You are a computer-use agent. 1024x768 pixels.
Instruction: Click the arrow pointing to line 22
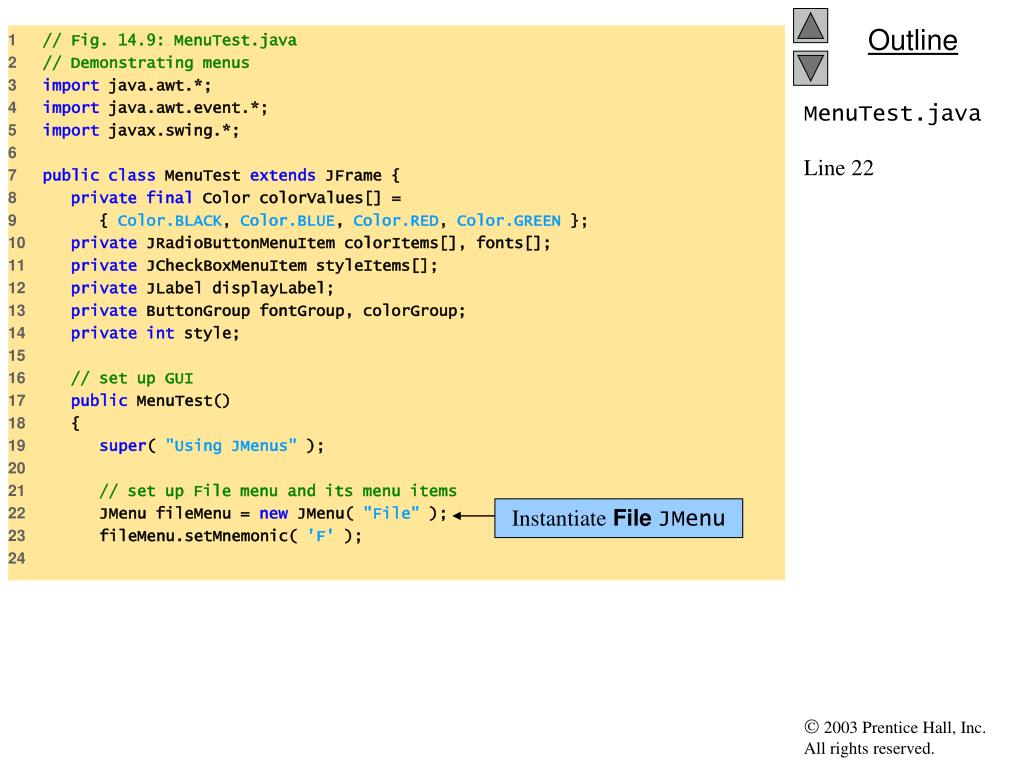(473, 516)
